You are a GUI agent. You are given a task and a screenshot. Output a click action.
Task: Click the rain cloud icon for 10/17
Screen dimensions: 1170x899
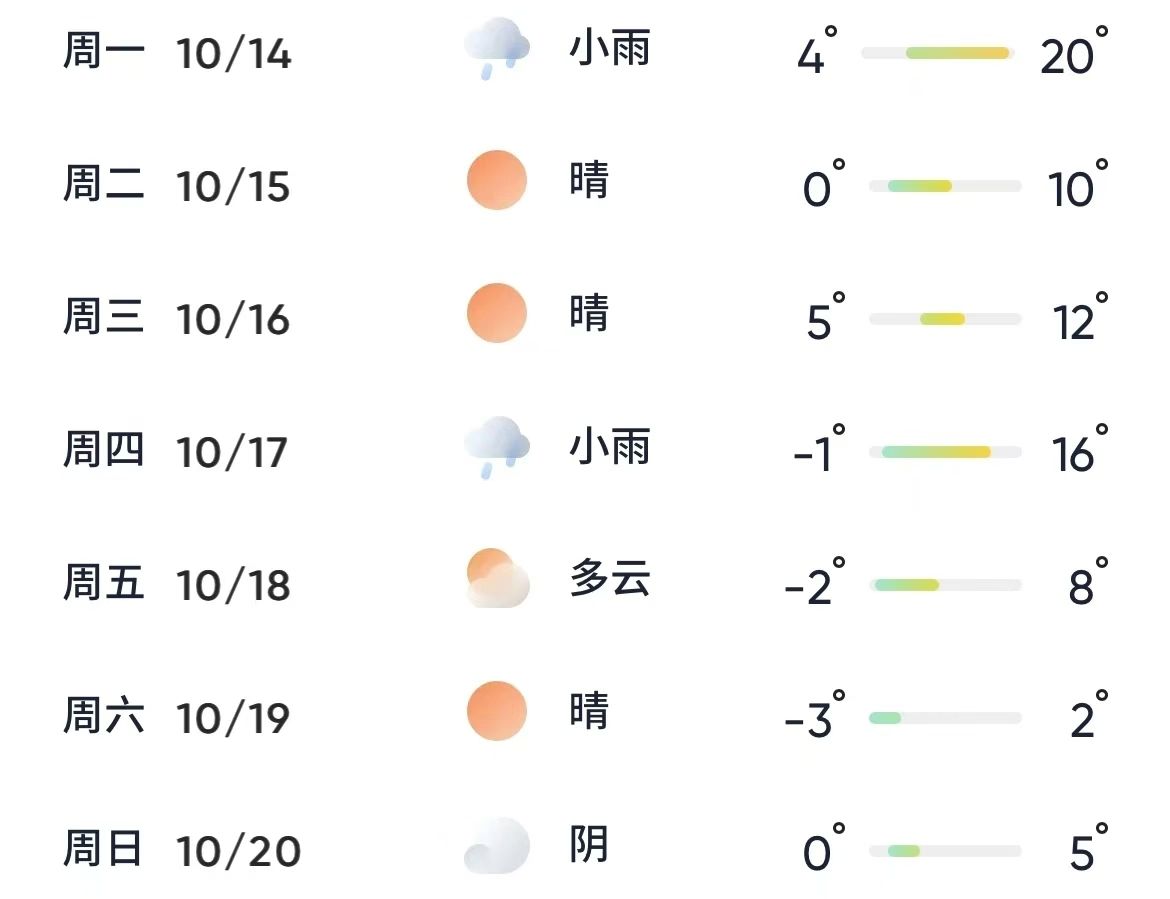click(x=497, y=447)
